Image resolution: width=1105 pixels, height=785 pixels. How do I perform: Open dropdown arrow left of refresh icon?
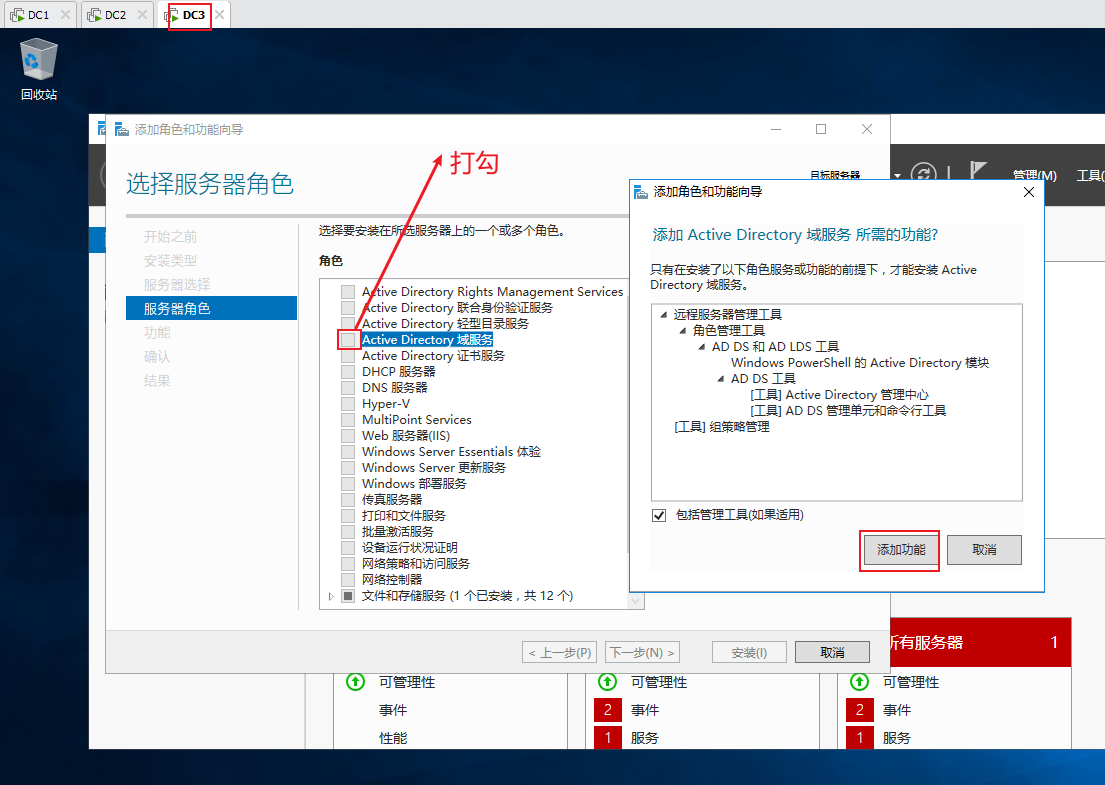coord(897,175)
